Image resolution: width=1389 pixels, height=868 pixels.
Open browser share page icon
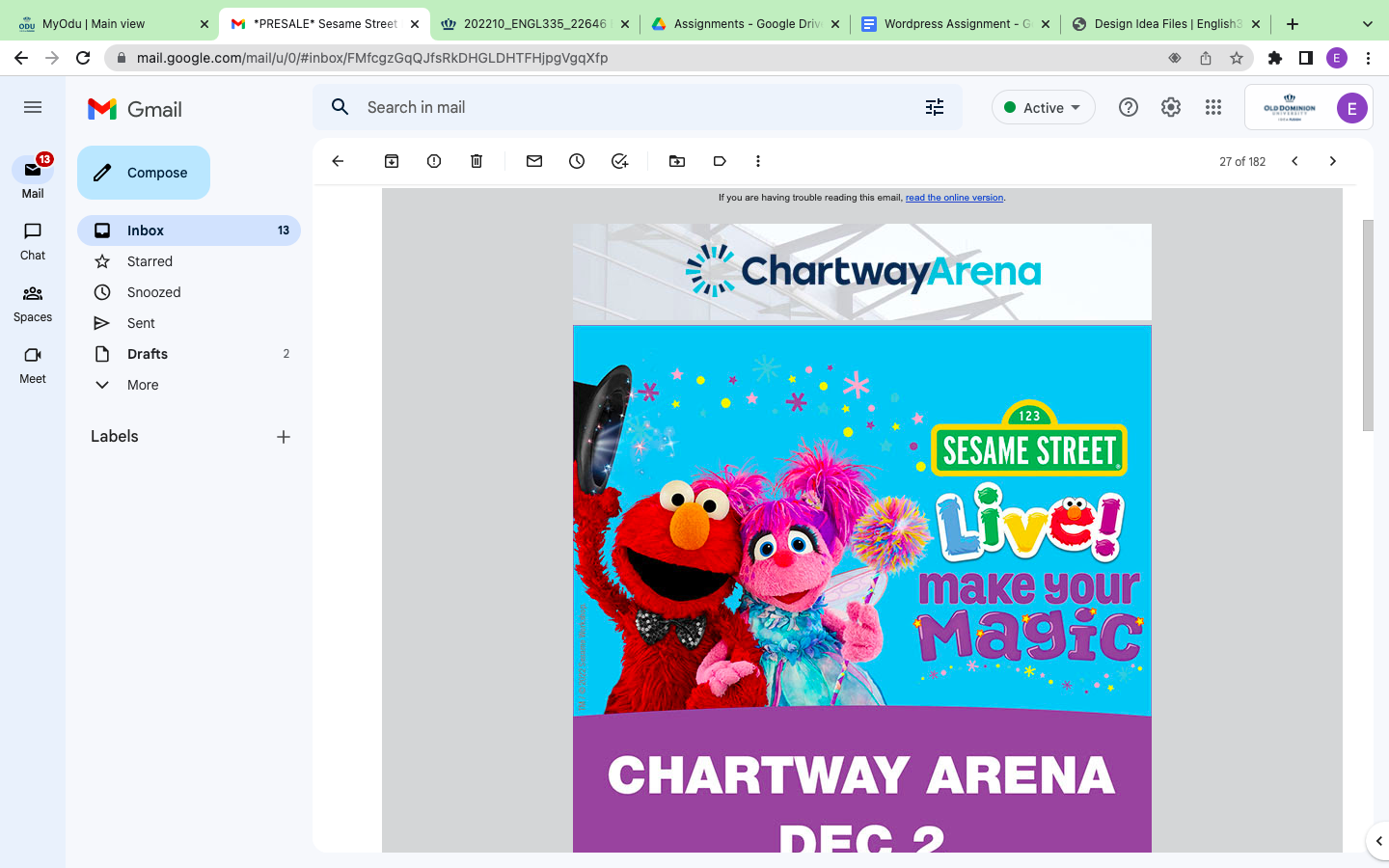coord(1206,58)
